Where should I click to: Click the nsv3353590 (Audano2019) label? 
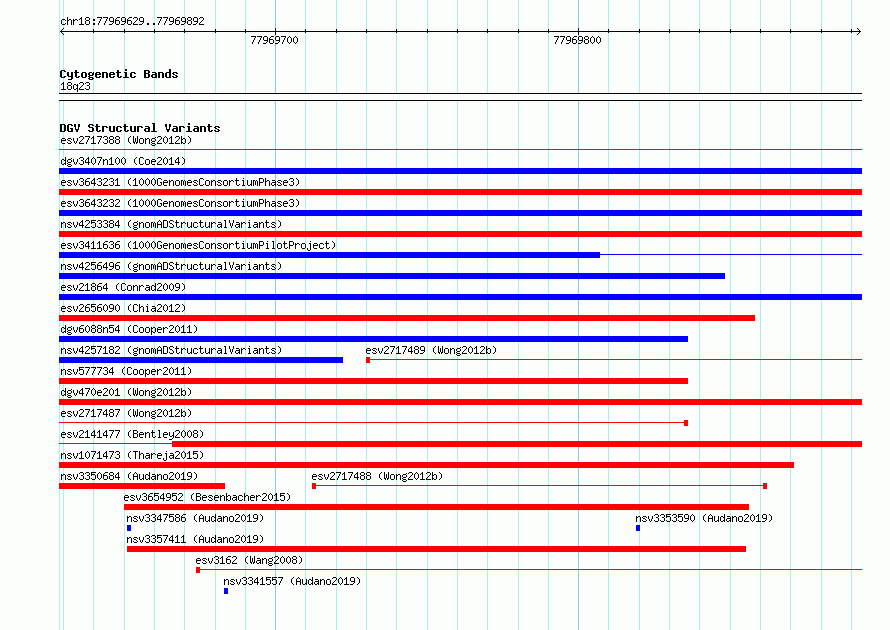pos(704,518)
